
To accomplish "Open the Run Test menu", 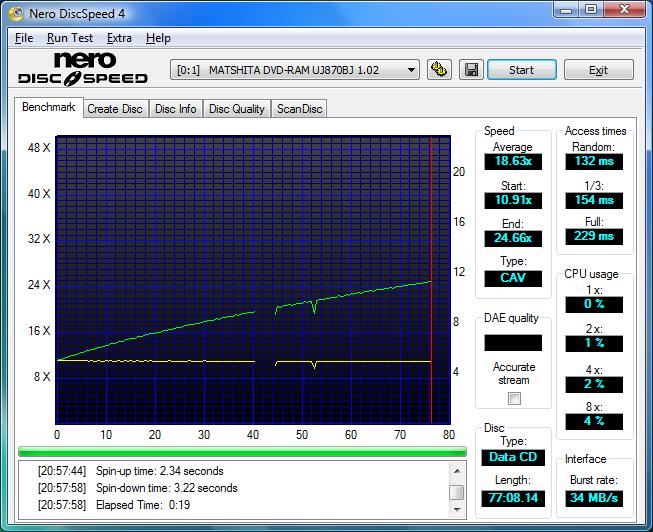I will click(70, 38).
